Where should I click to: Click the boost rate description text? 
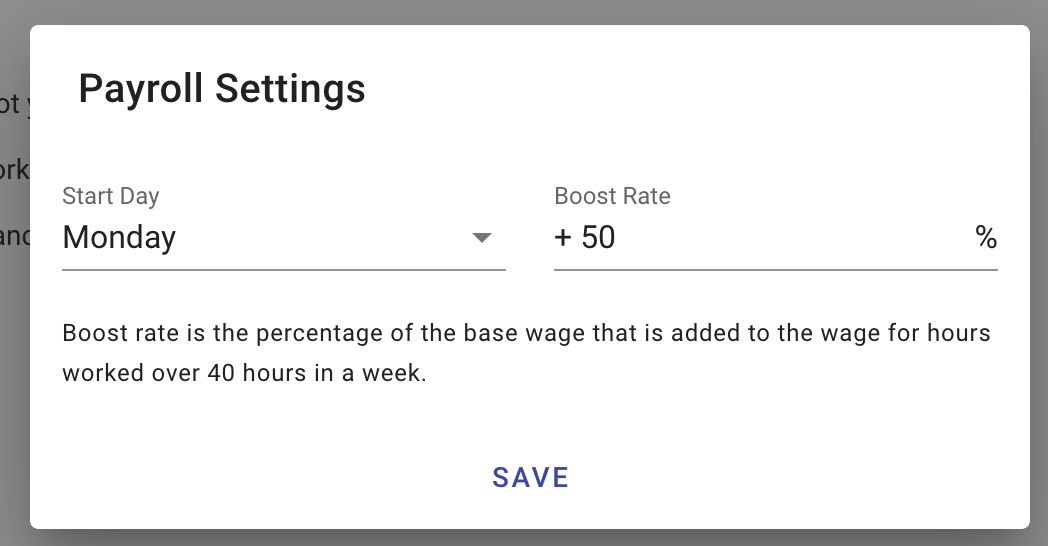(526, 332)
